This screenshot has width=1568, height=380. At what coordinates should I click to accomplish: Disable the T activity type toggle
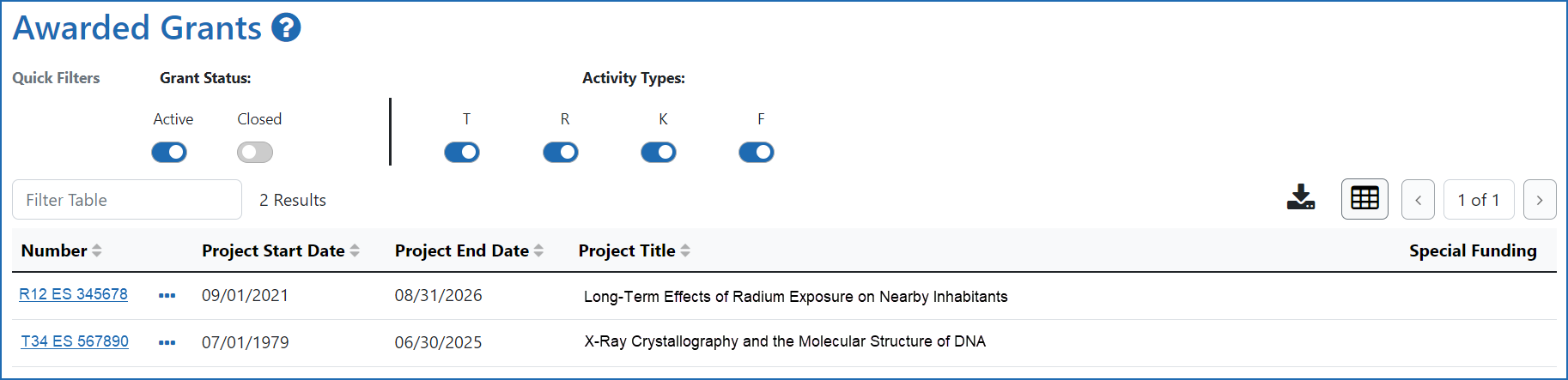click(462, 153)
